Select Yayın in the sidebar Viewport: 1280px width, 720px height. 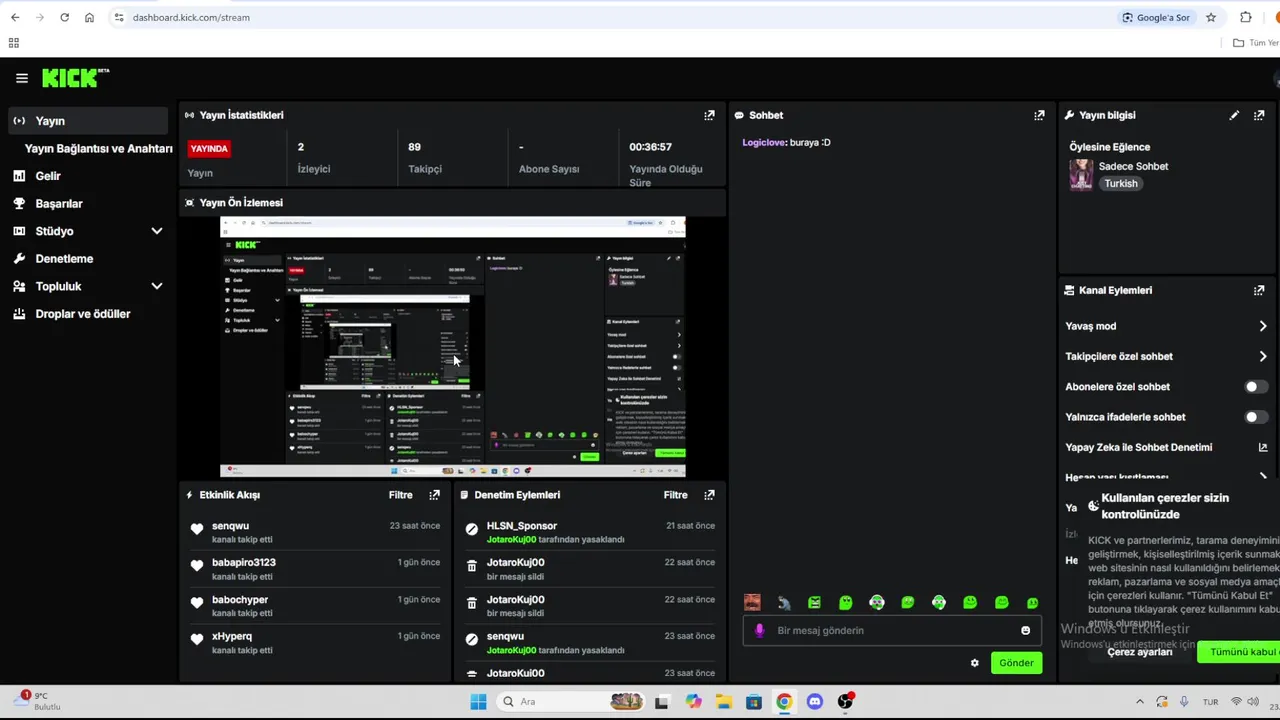pyautogui.click(x=88, y=121)
